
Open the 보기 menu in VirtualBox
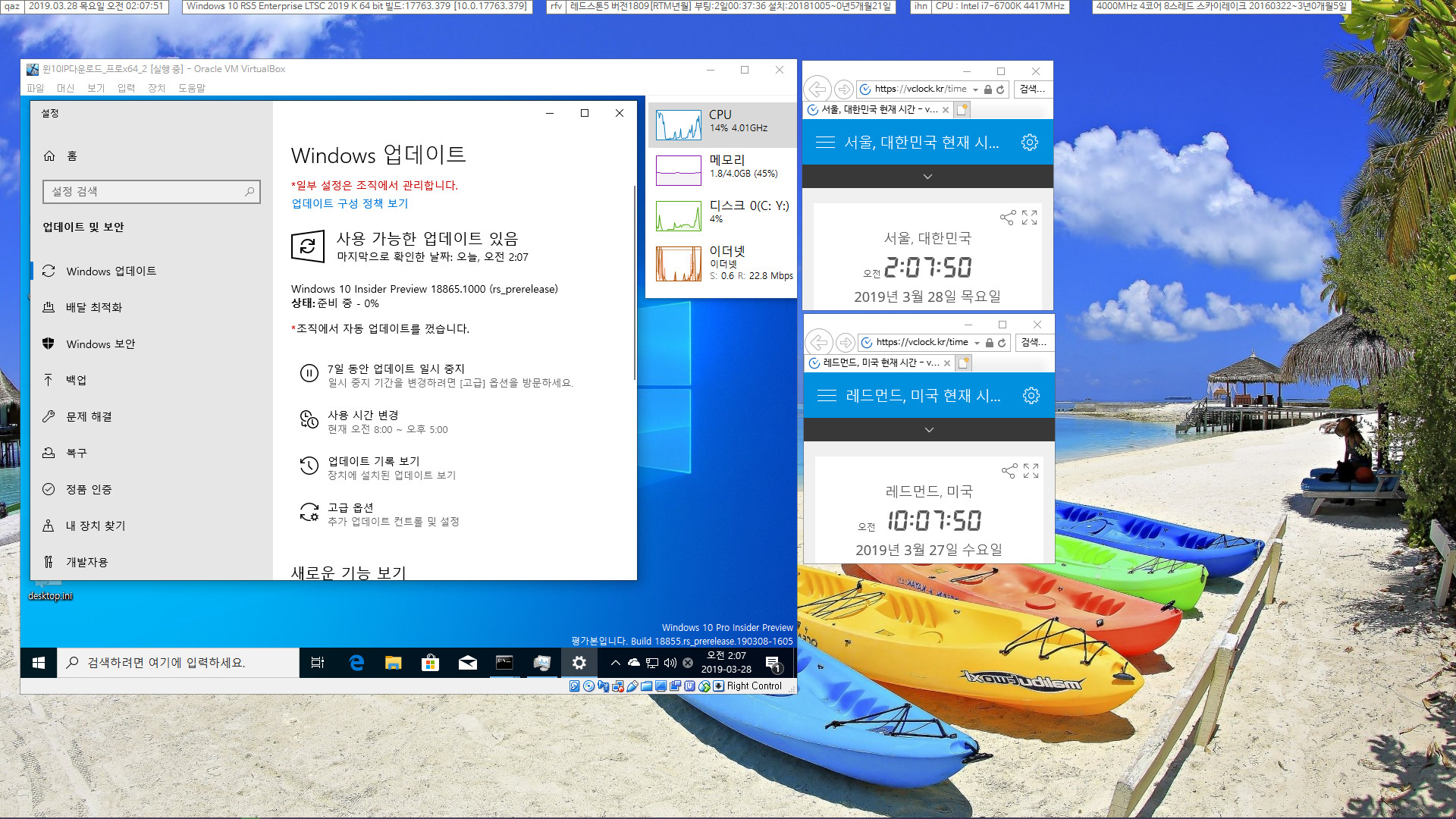[96, 88]
